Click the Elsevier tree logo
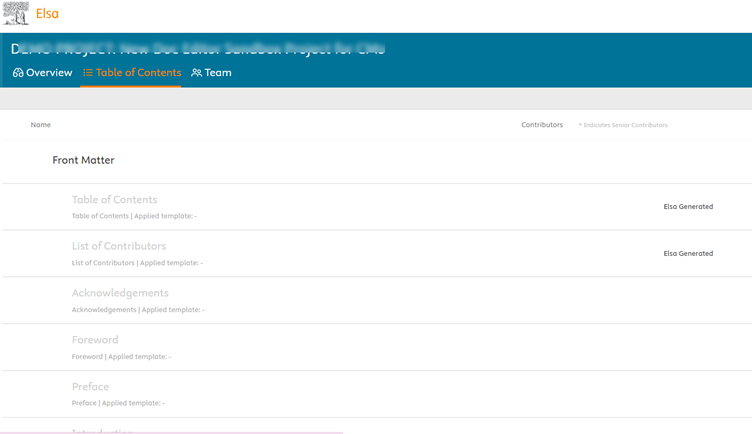This screenshot has width=752, height=434. [16, 13]
